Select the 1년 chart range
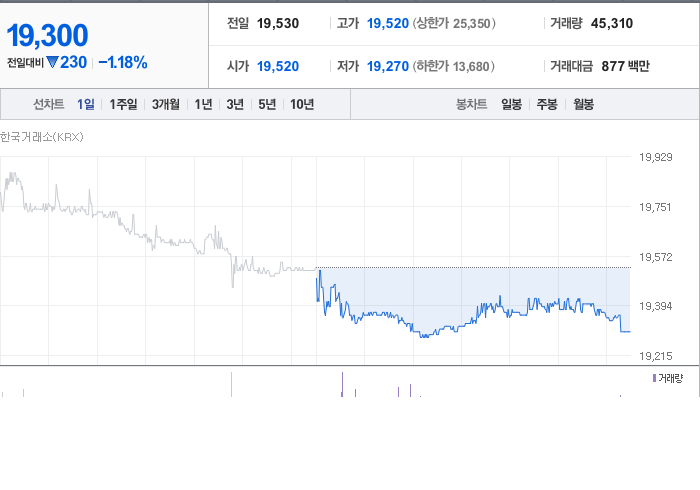Viewport: 700px width, 490px height. coord(203,104)
